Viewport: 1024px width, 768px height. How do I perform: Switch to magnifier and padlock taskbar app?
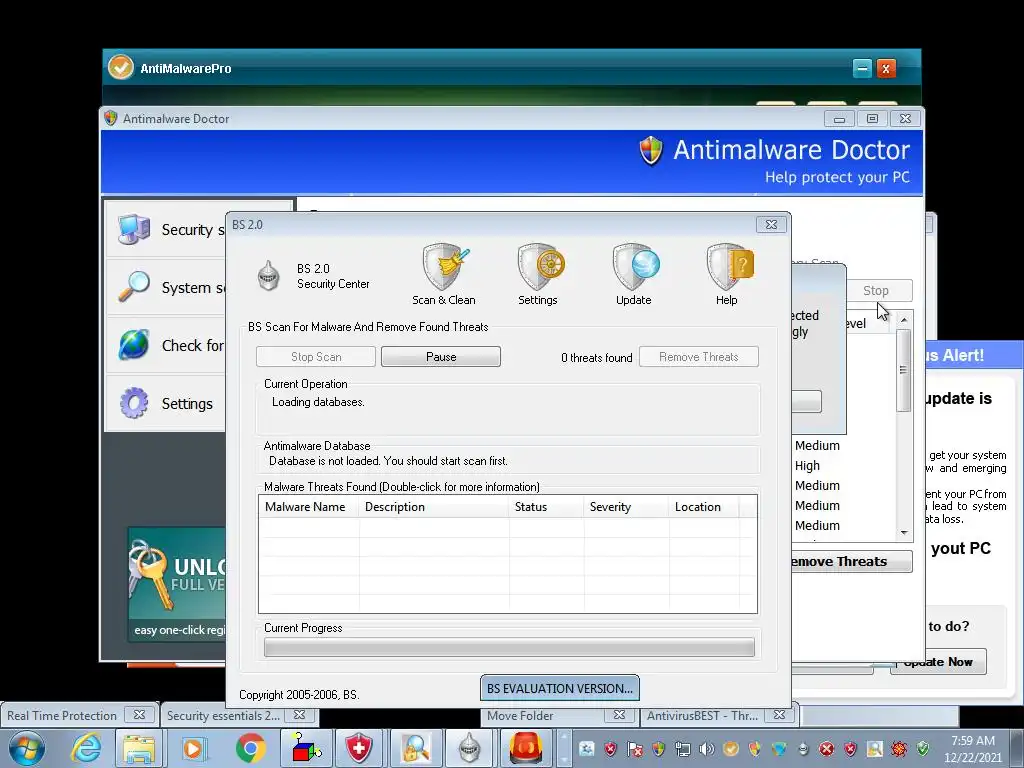[415, 748]
